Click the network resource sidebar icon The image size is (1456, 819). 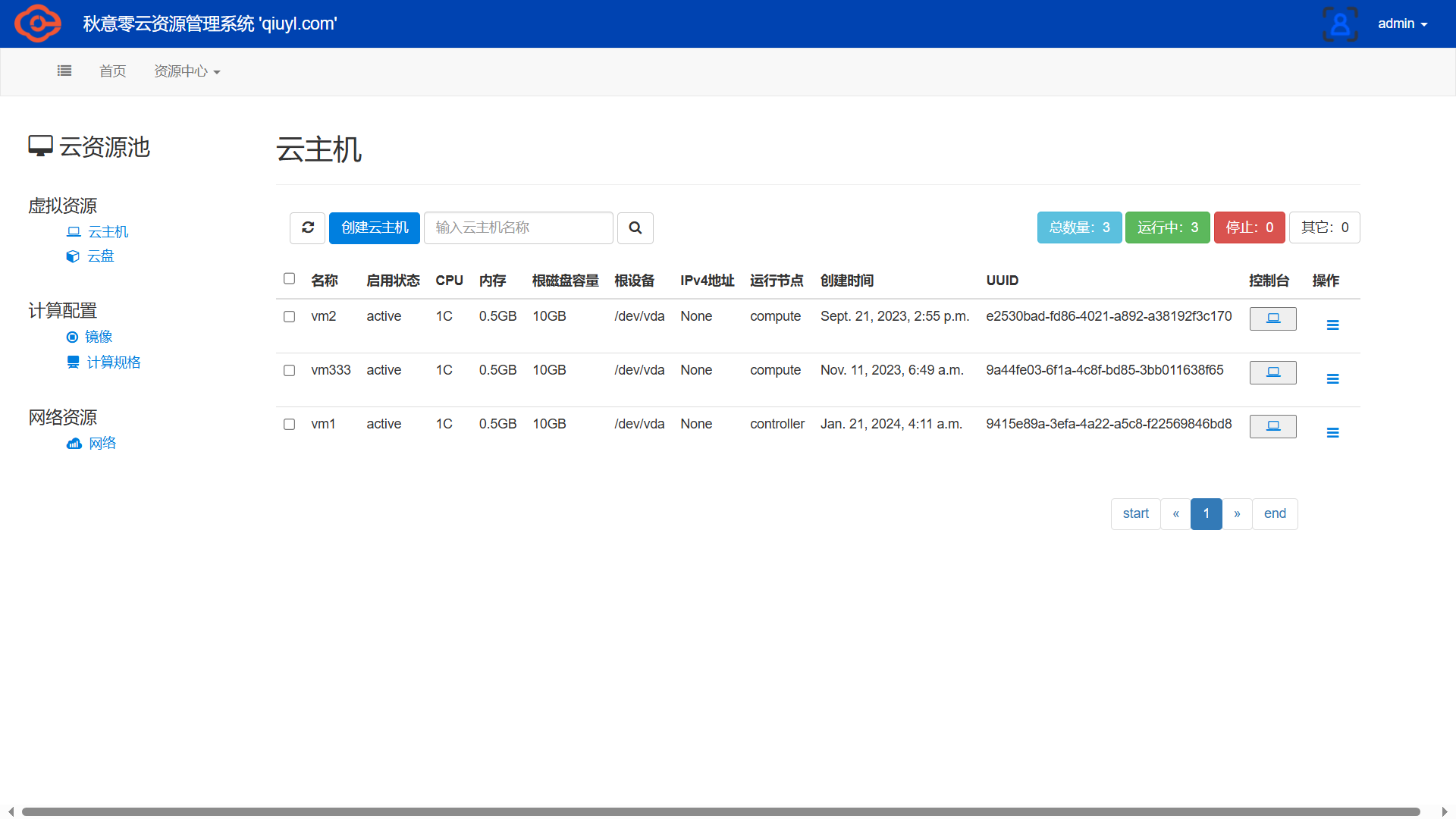coord(75,443)
